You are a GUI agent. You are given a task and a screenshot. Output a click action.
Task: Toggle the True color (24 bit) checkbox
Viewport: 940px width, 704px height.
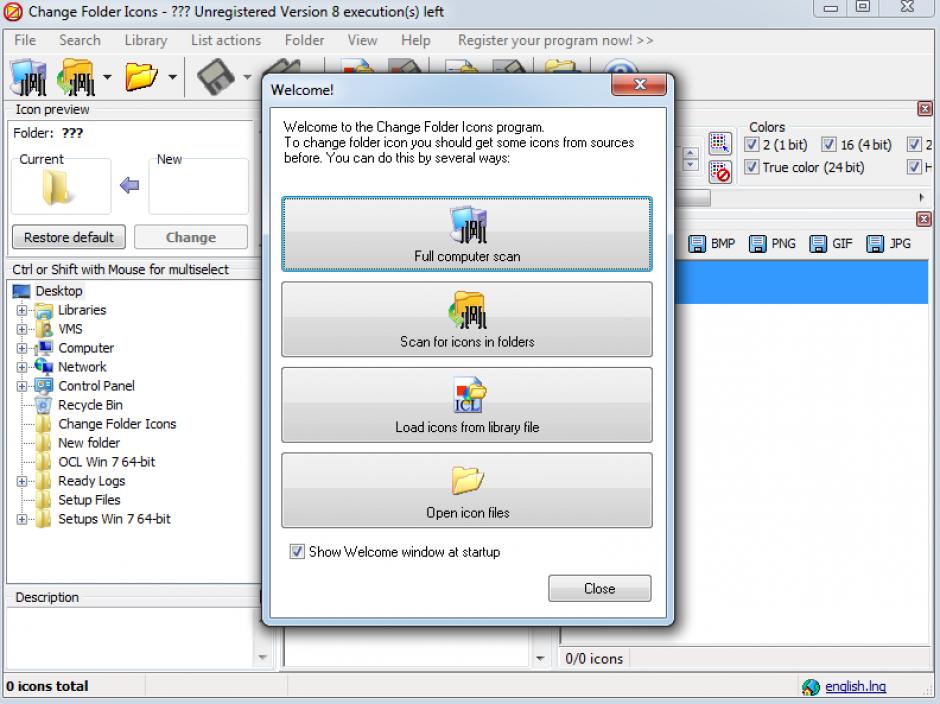(x=752, y=167)
